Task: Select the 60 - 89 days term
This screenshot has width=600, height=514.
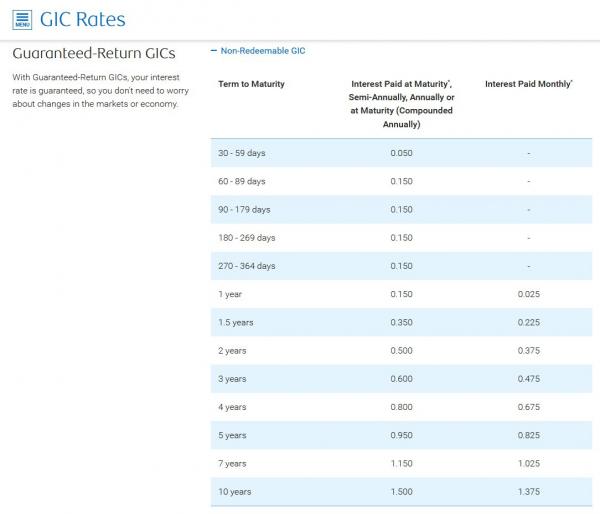Action: (242, 181)
